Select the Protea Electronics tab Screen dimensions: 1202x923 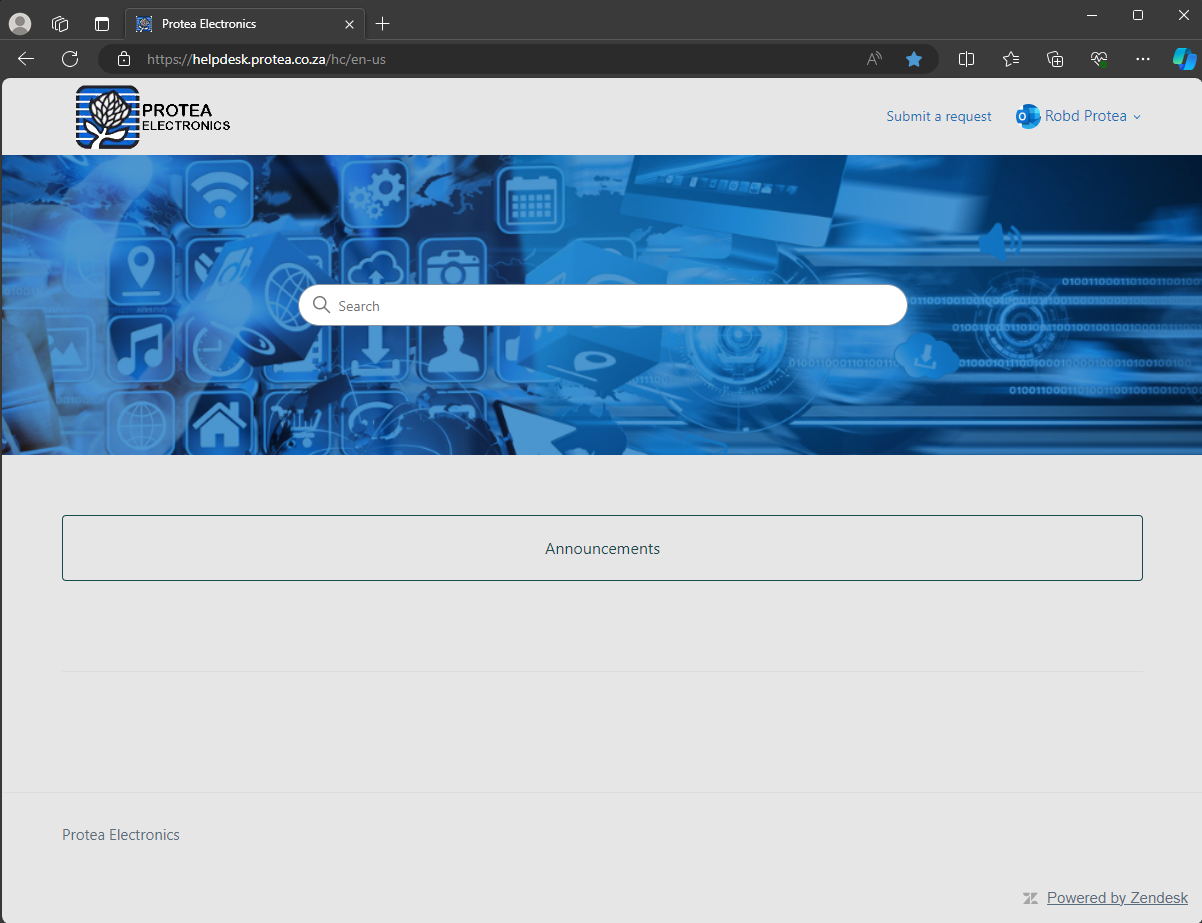pyautogui.click(x=240, y=23)
